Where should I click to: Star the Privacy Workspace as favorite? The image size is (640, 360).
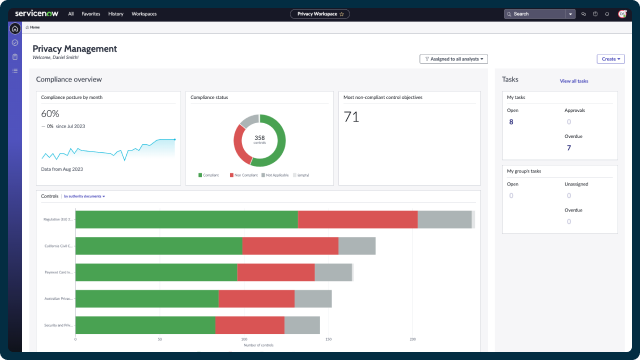click(342, 14)
